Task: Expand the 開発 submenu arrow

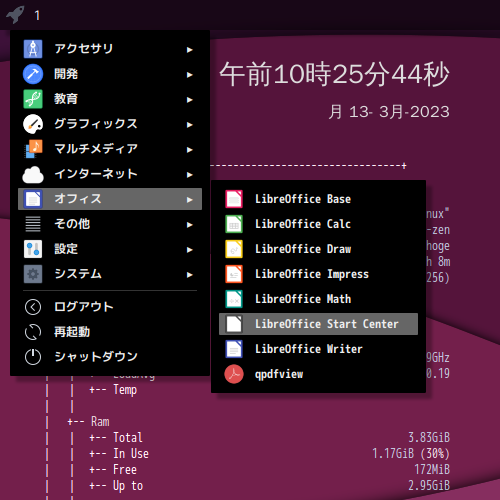Action: (x=190, y=75)
